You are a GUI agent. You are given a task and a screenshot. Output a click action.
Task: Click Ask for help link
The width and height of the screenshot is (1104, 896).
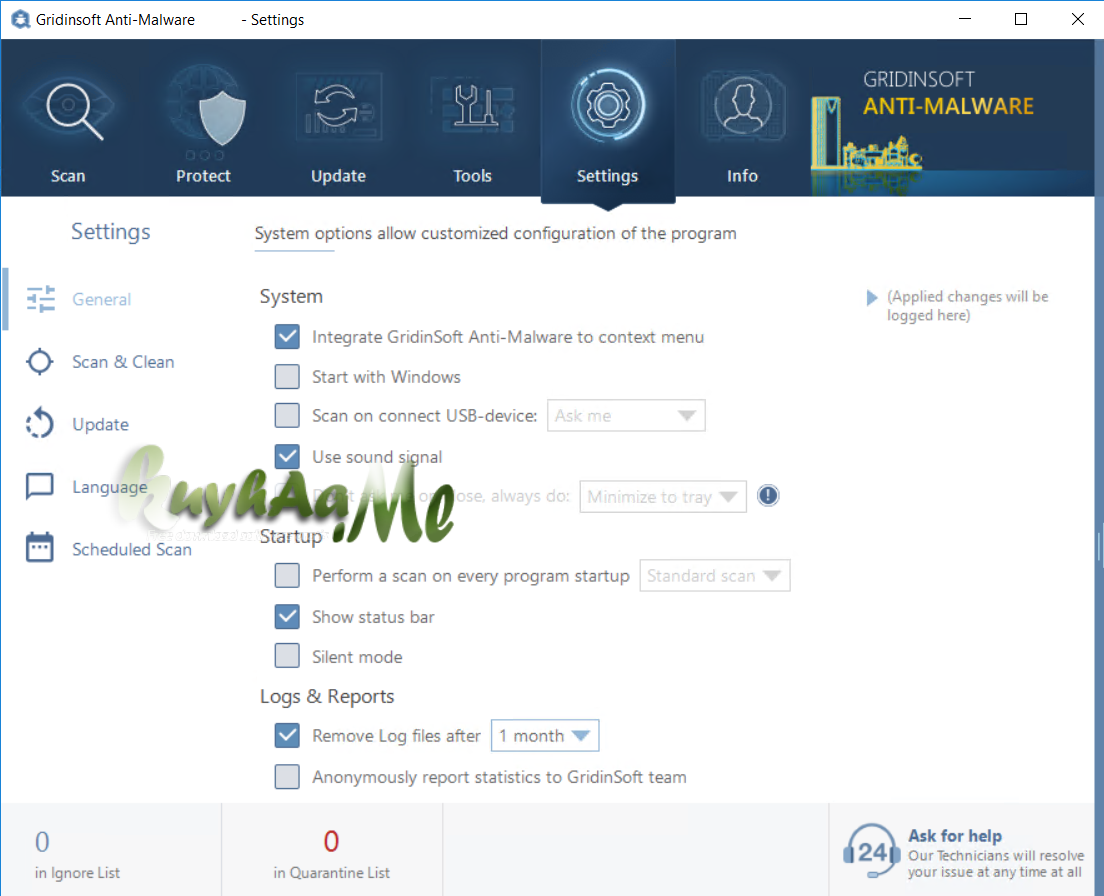pos(955,835)
